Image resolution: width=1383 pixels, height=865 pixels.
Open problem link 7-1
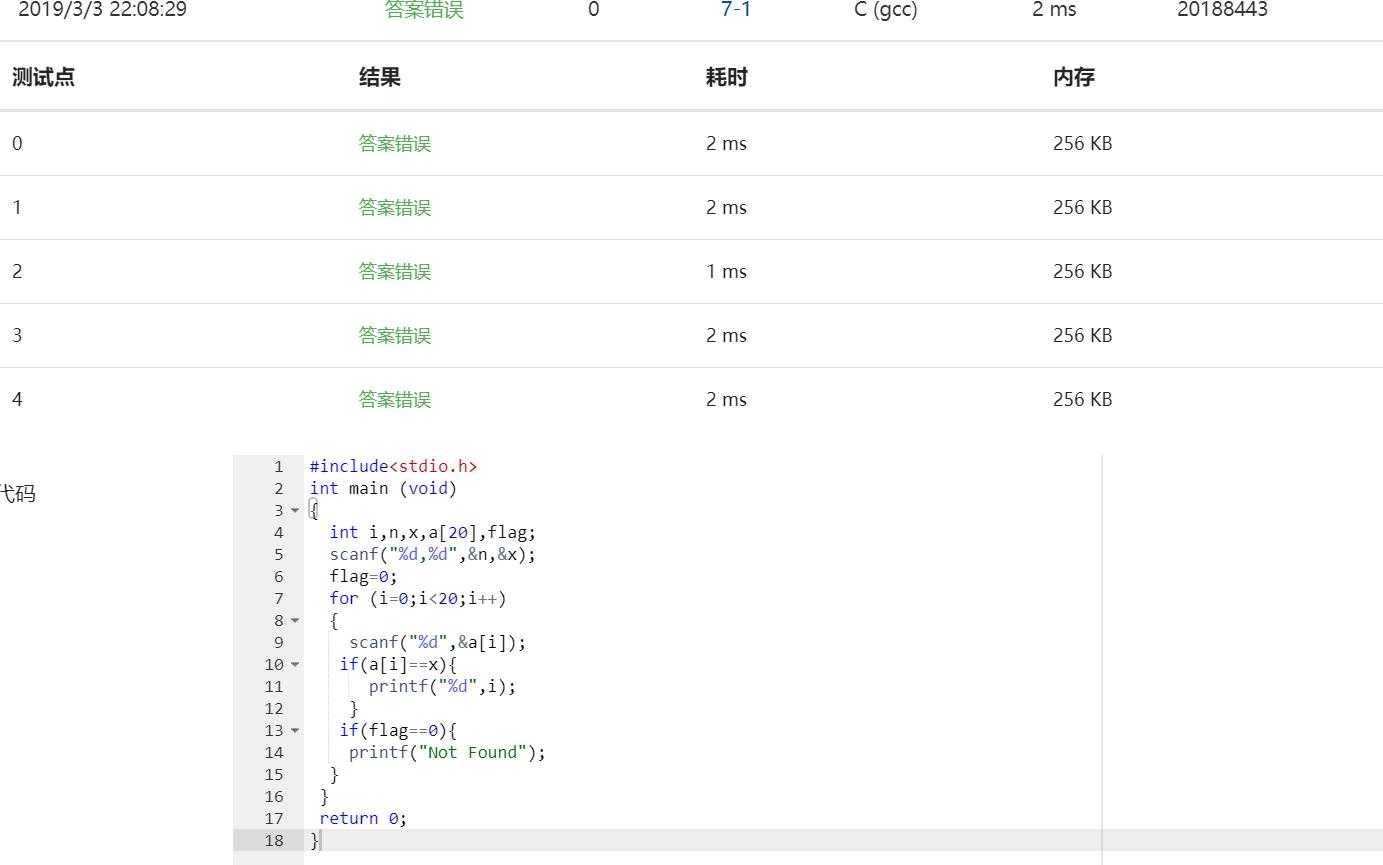[x=735, y=10]
